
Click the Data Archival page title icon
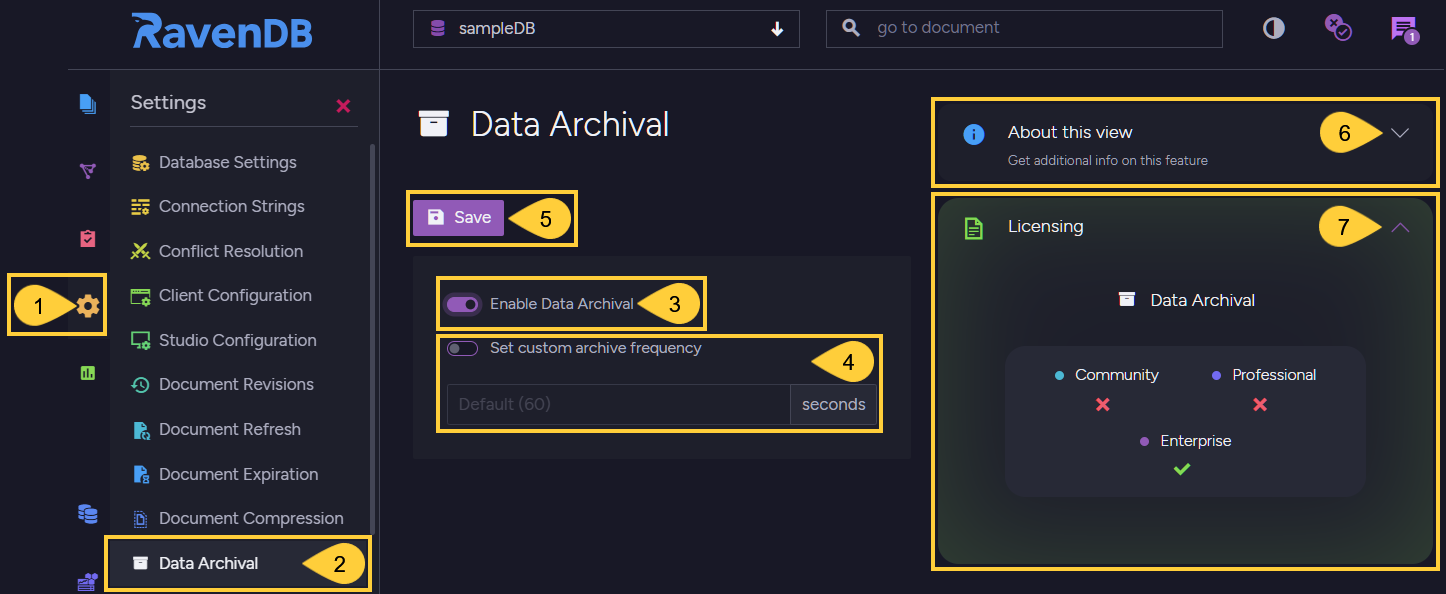tap(434, 124)
